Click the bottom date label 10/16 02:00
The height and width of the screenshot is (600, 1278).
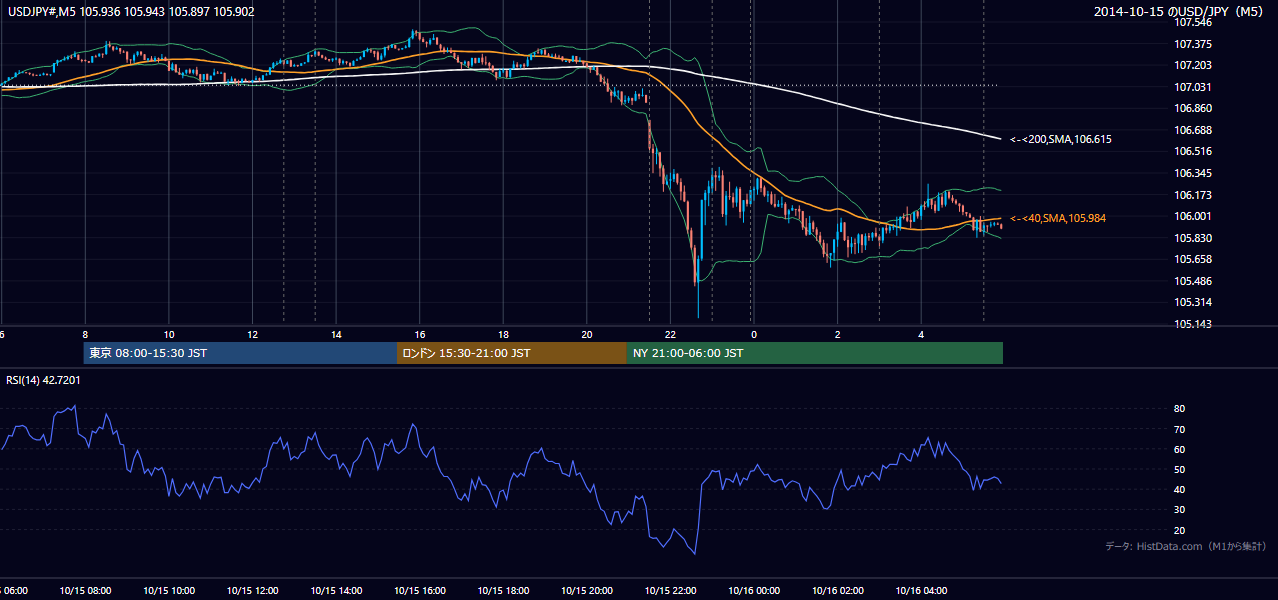pyautogui.click(x=838, y=591)
